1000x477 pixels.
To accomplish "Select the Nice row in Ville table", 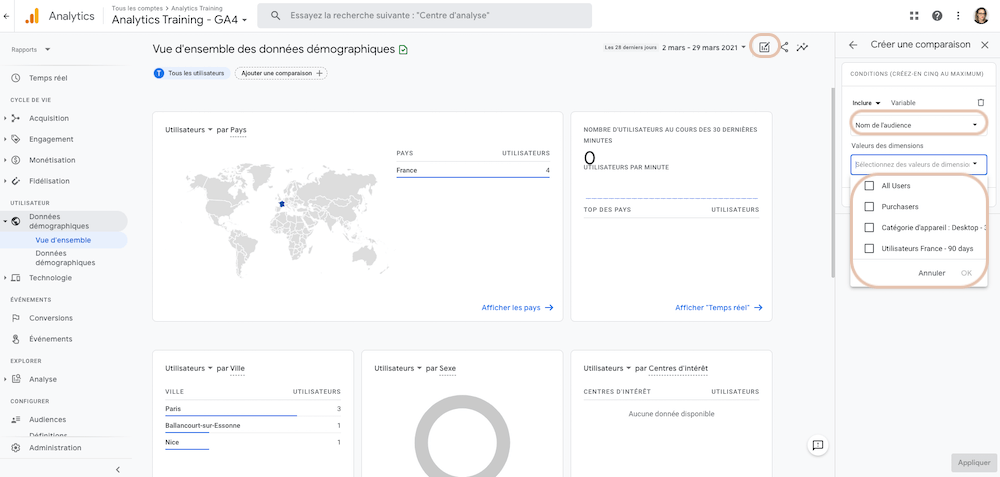I will 253,443.
